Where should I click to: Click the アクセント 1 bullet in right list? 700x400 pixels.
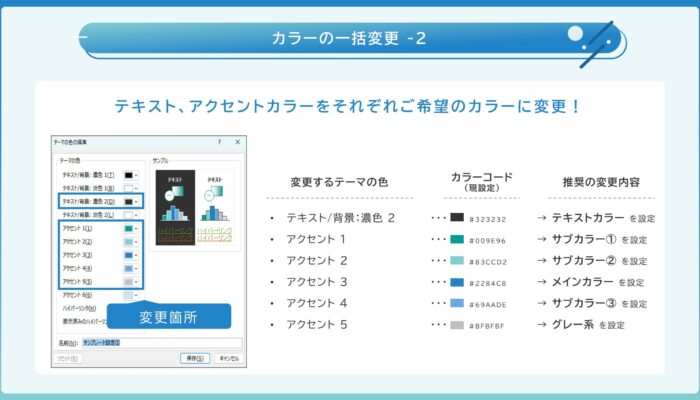pyautogui.click(x=316, y=239)
